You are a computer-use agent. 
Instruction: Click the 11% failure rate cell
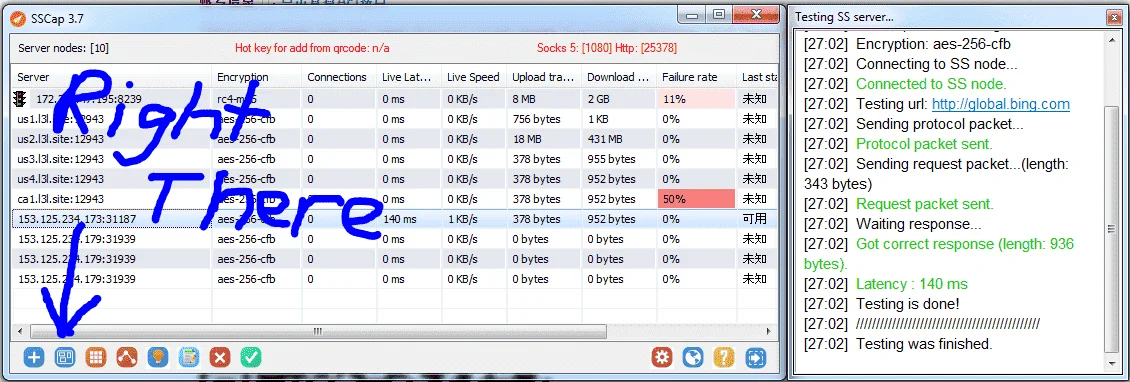click(x=696, y=99)
